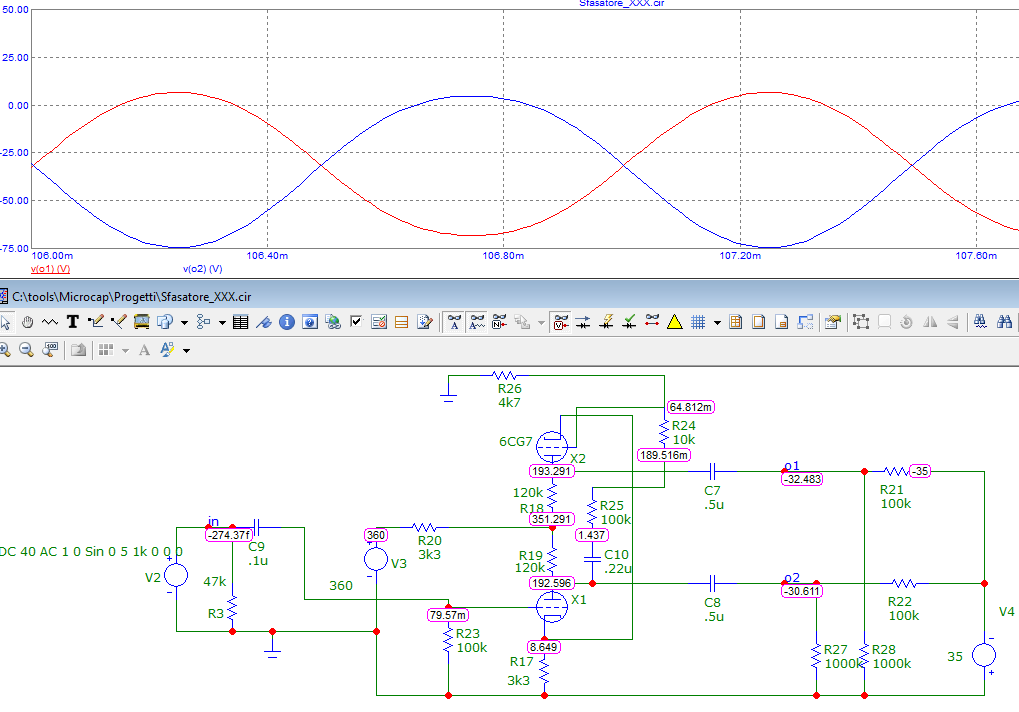Image resolution: width=1019 pixels, height=712 pixels.
Task: Open the grid options dropdown arrow
Action: 717,323
